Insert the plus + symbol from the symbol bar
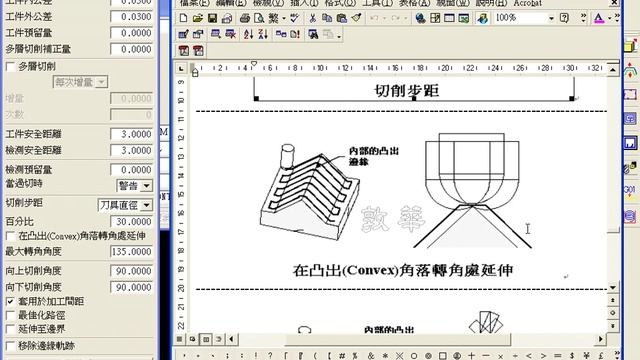This screenshot has width=640, height=360. click(471, 356)
